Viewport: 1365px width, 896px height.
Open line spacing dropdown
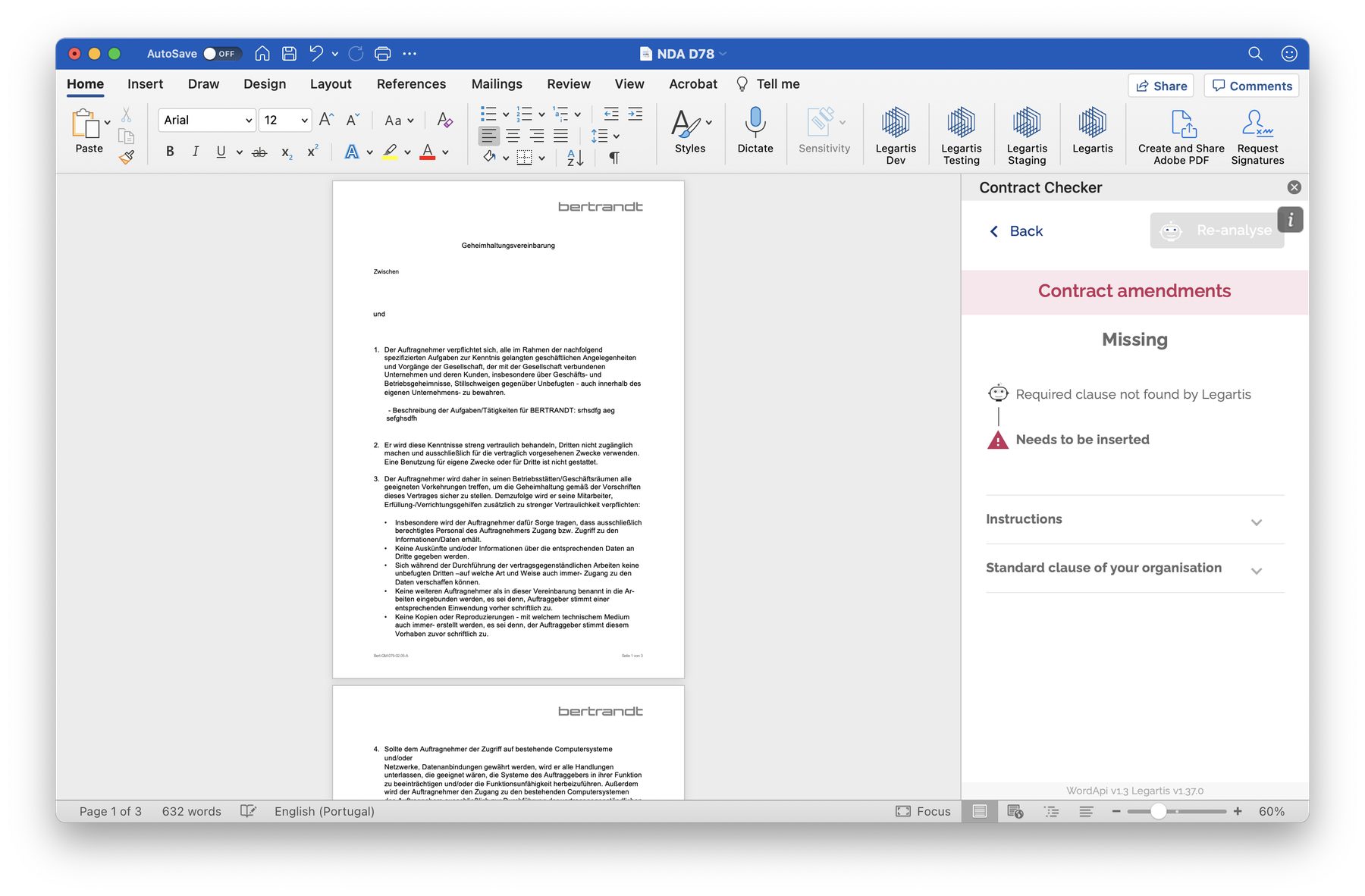(617, 136)
